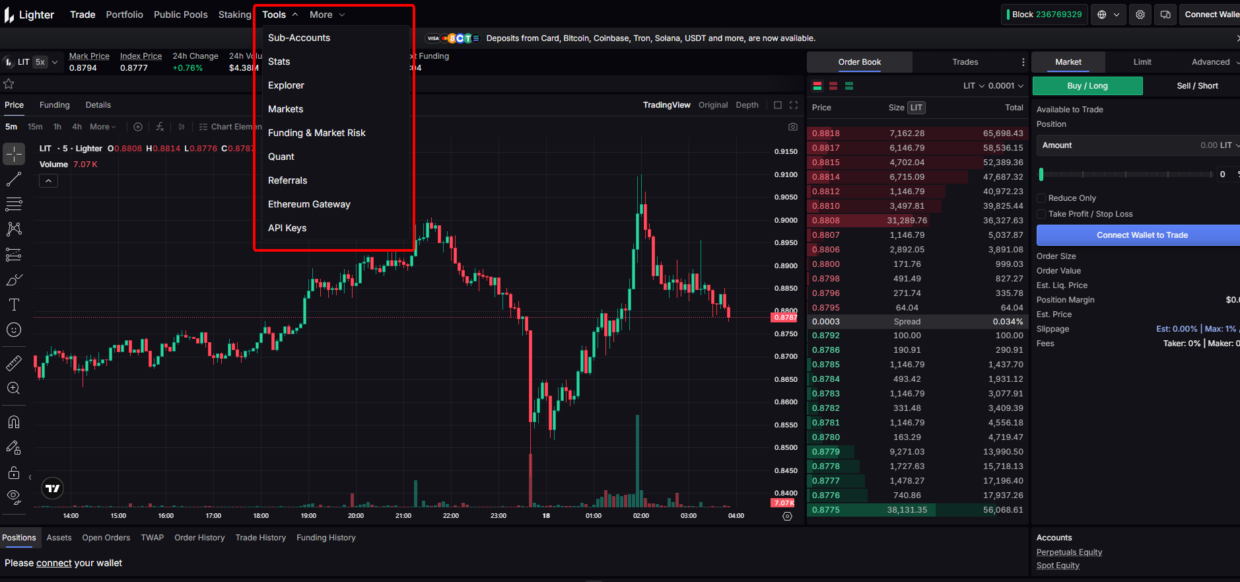Open the Fibonacci retracement tool
1240x582 pixels.
click(14, 204)
